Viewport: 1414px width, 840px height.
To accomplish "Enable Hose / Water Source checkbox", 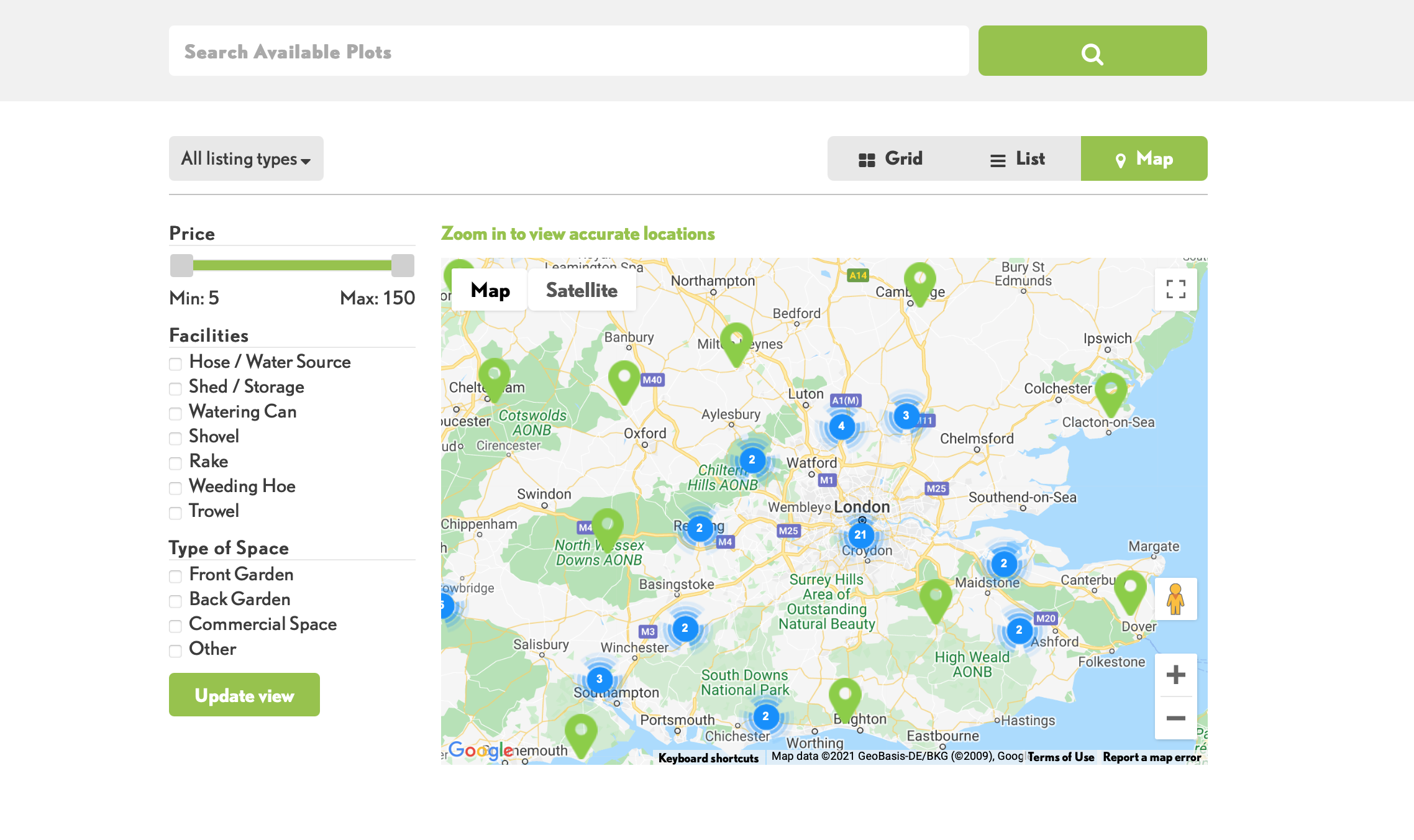I will click(176, 363).
